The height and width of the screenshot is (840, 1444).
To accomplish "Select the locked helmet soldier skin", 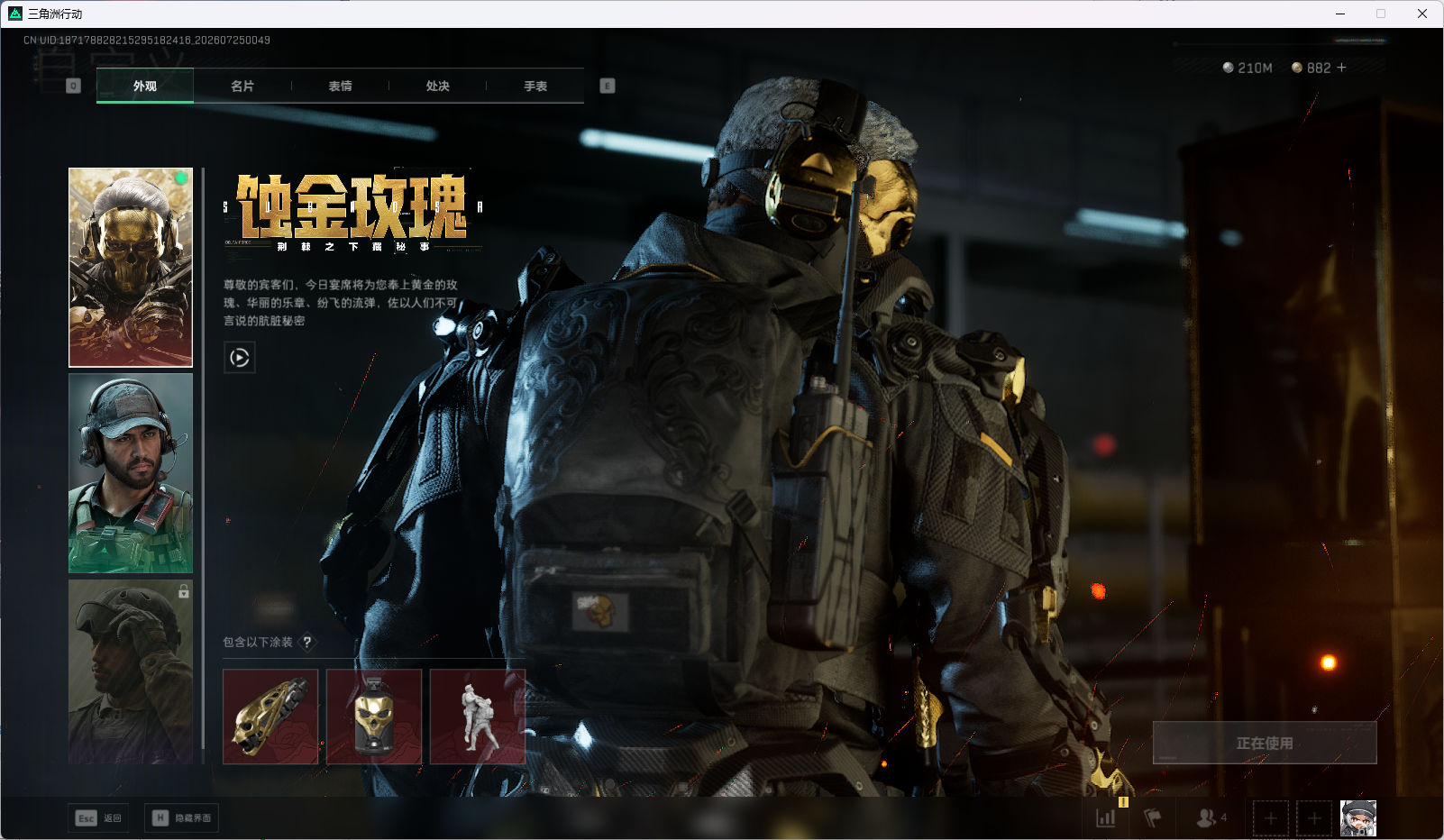I will (x=131, y=671).
